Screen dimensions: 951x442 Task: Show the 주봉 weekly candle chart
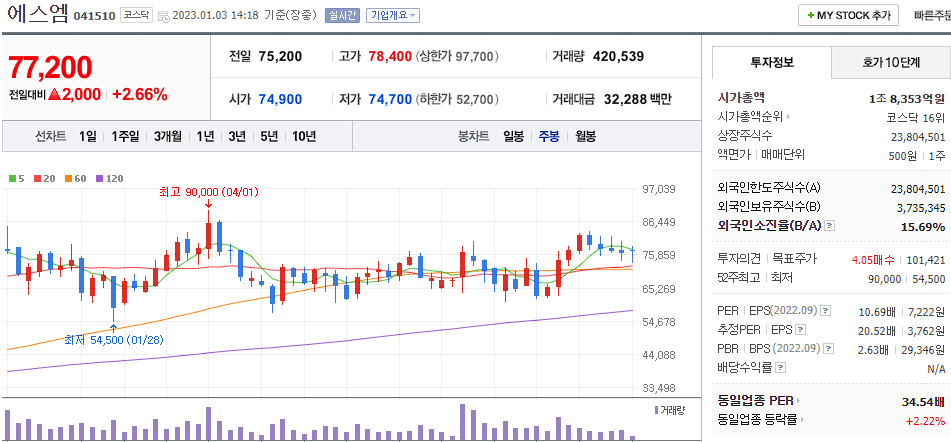tap(549, 136)
